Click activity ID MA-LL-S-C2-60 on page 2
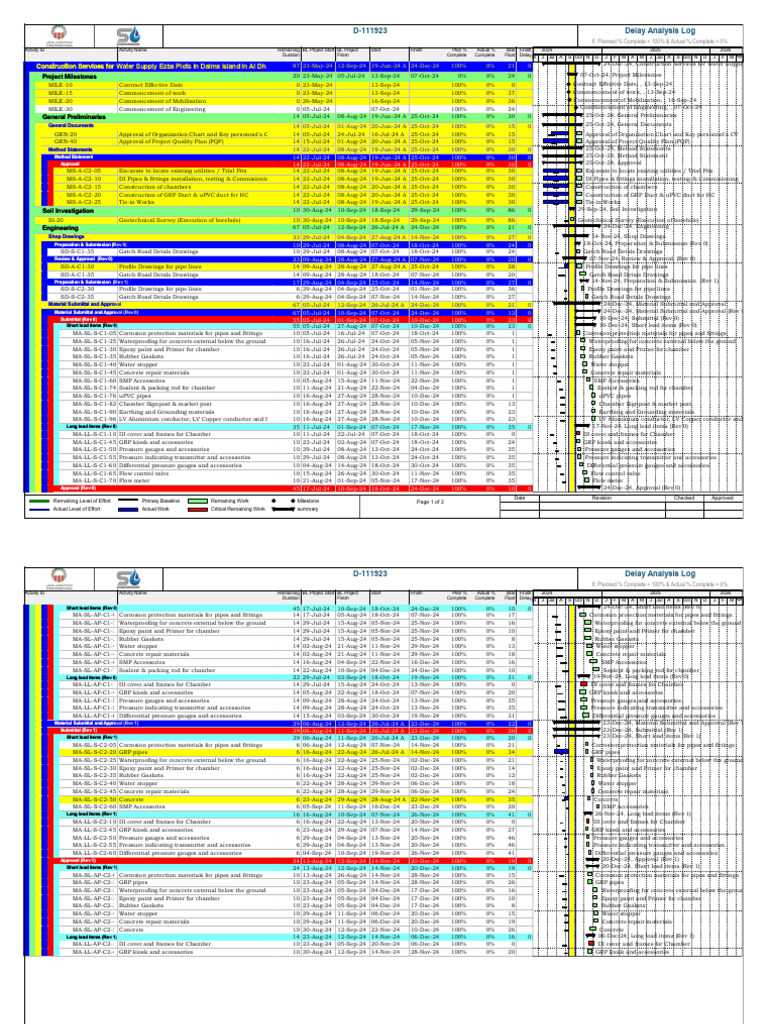The image size is (768, 1024). click(x=95, y=853)
